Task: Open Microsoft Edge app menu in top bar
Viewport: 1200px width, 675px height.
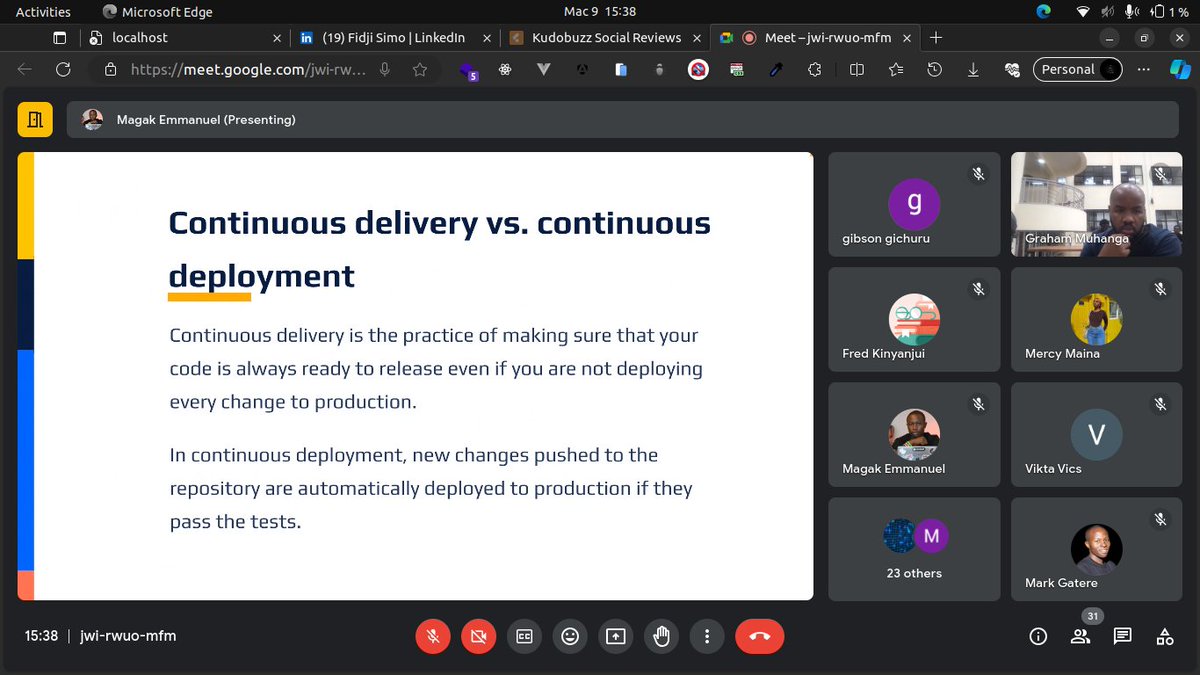Action: click(x=157, y=12)
